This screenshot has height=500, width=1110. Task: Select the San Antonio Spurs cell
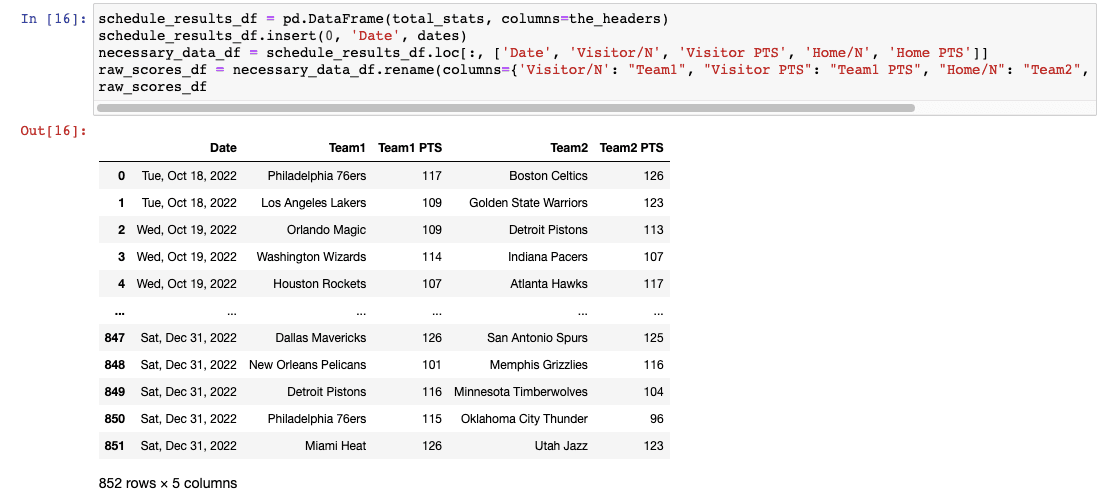pyautogui.click(x=537, y=338)
